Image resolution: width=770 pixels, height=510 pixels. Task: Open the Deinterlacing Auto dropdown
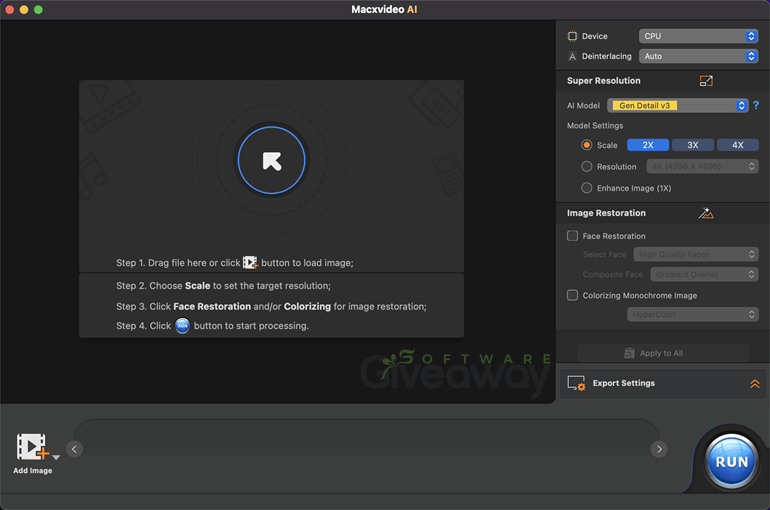698,56
